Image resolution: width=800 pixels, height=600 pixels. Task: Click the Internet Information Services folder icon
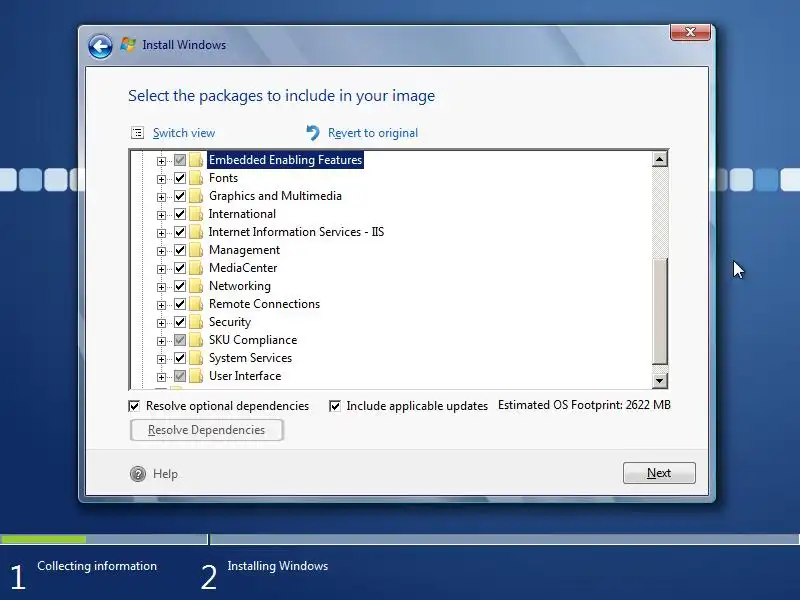tap(196, 232)
